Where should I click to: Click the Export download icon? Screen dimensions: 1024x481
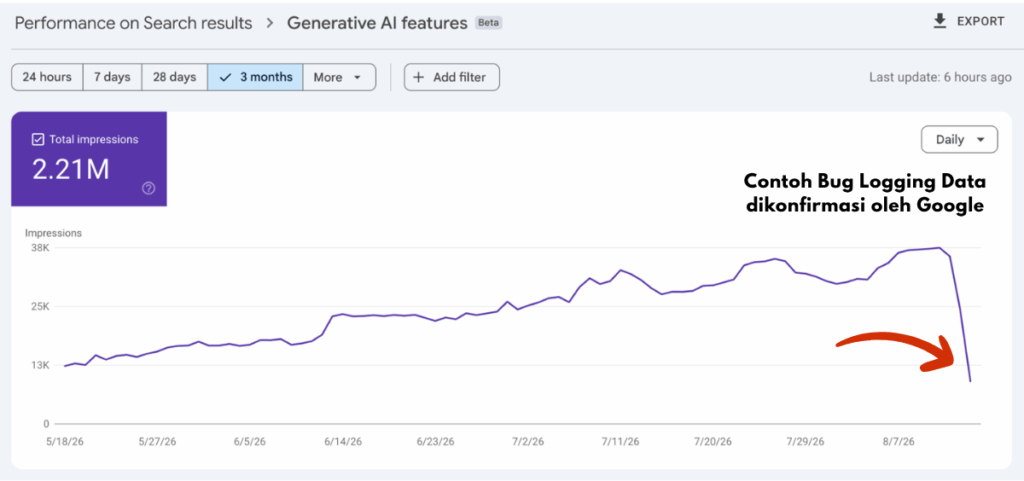pos(940,22)
